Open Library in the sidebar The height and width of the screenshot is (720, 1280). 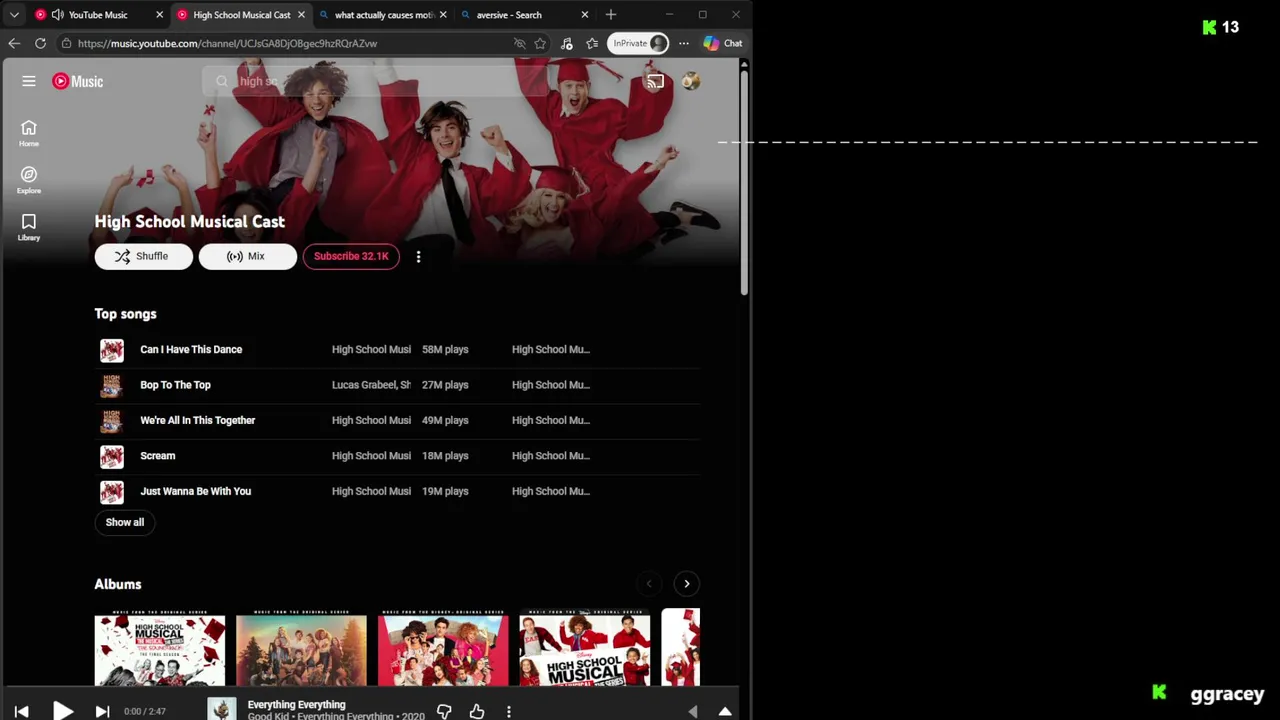click(29, 226)
